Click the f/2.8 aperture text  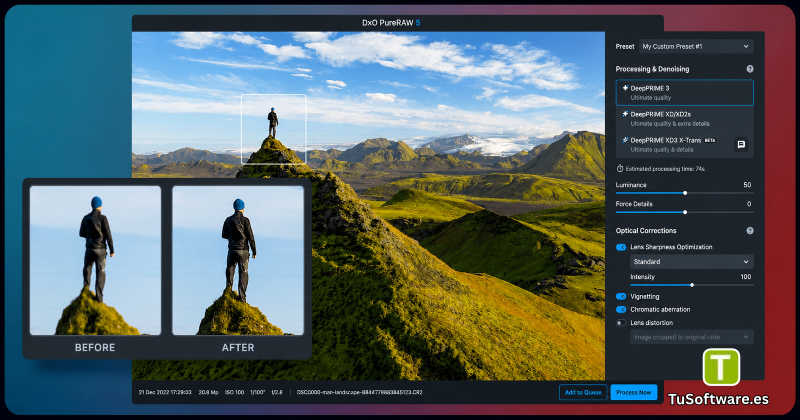tap(277, 392)
